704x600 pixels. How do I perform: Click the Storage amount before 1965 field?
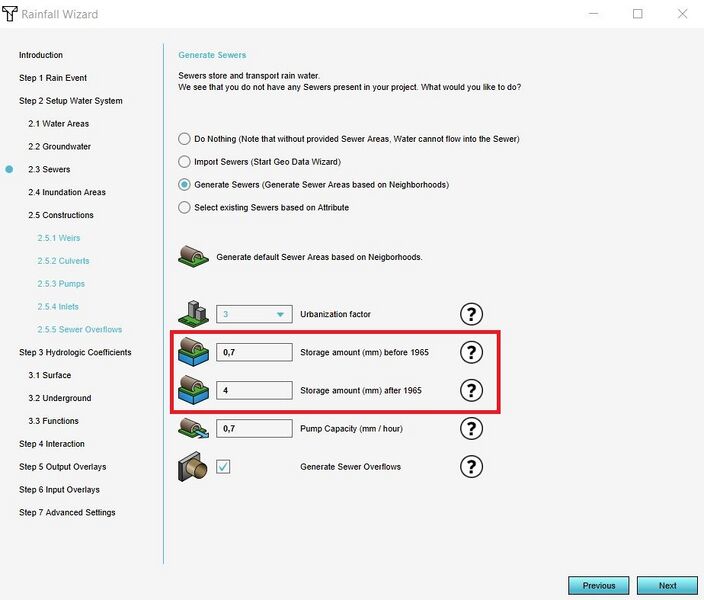[x=255, y=352]
